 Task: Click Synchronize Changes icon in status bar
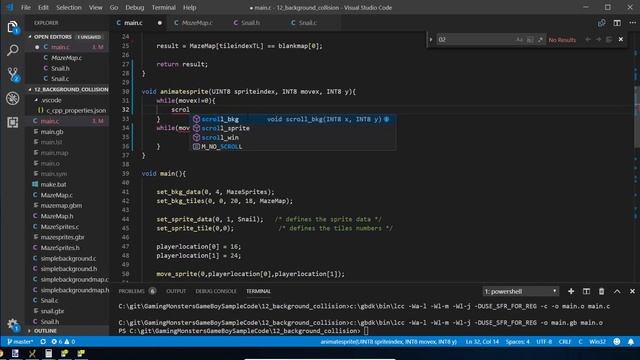[43, 342]
